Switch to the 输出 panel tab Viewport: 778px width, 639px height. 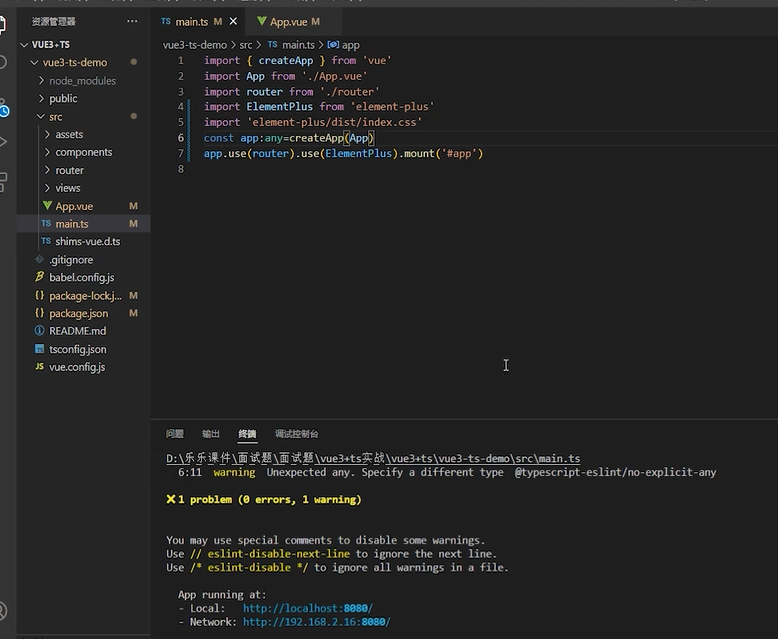point(211,434)
